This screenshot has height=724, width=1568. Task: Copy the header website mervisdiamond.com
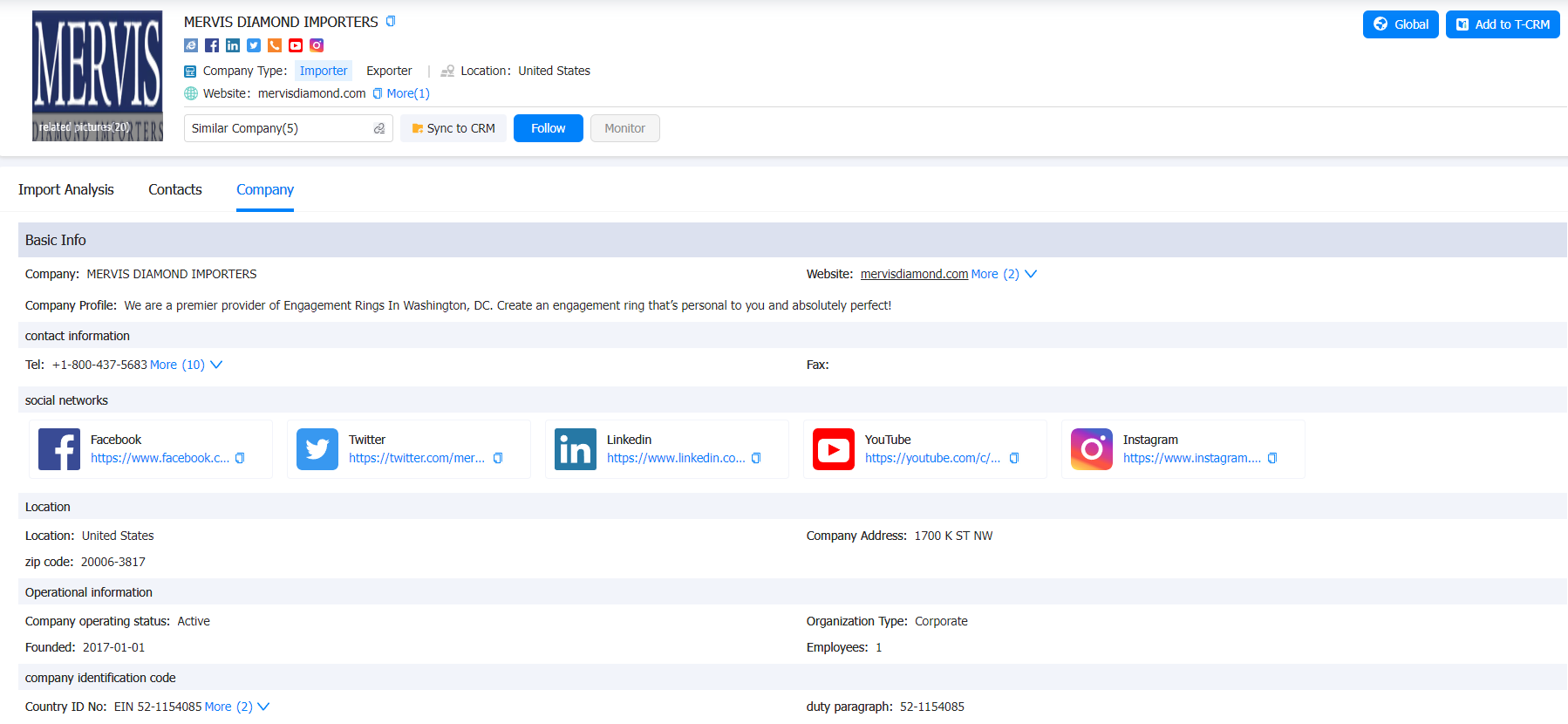pyautogui.click(x=378, y=93)
